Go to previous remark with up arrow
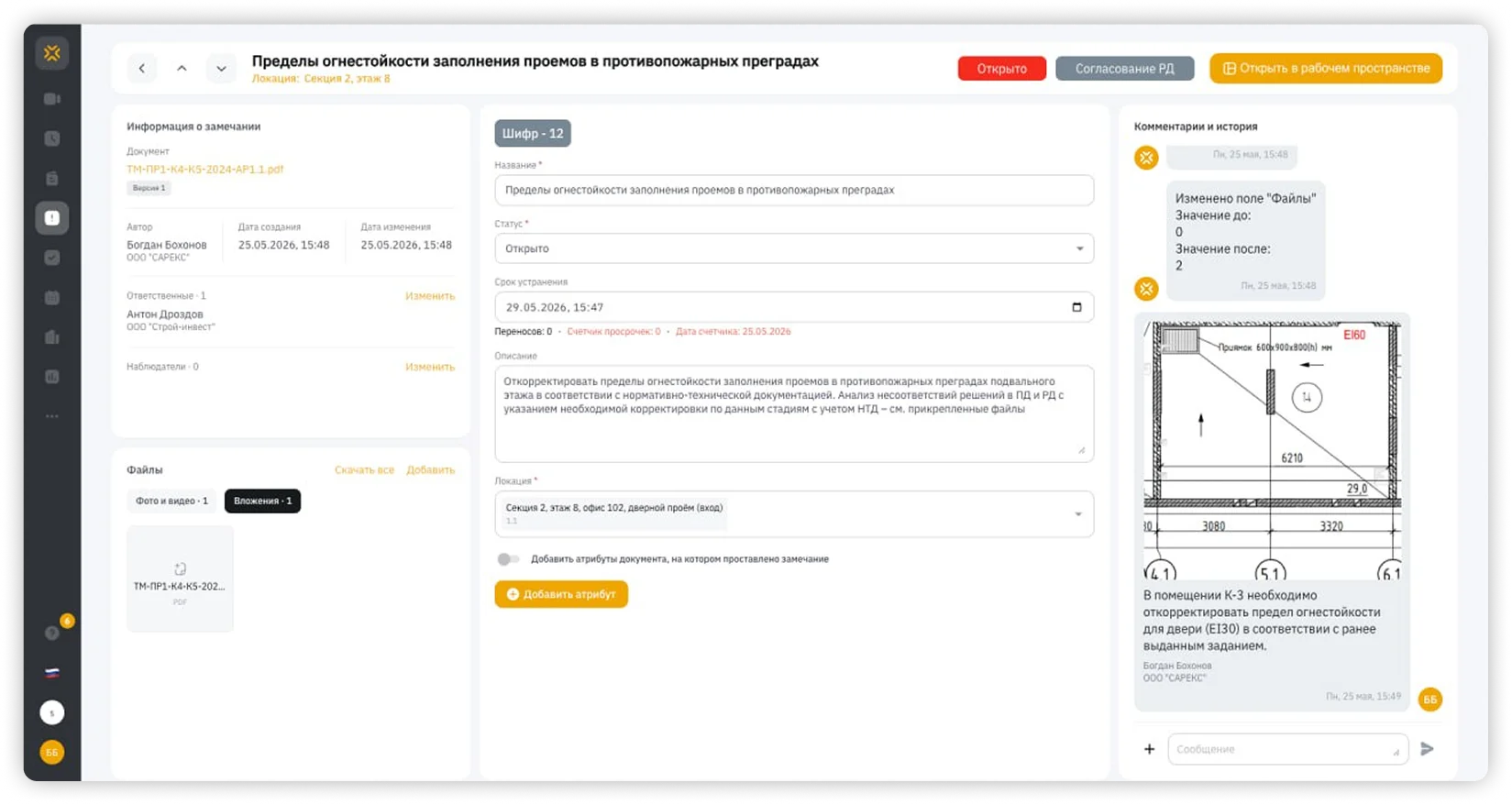This screenshot has height=805, width=1512. pos(182,68)
